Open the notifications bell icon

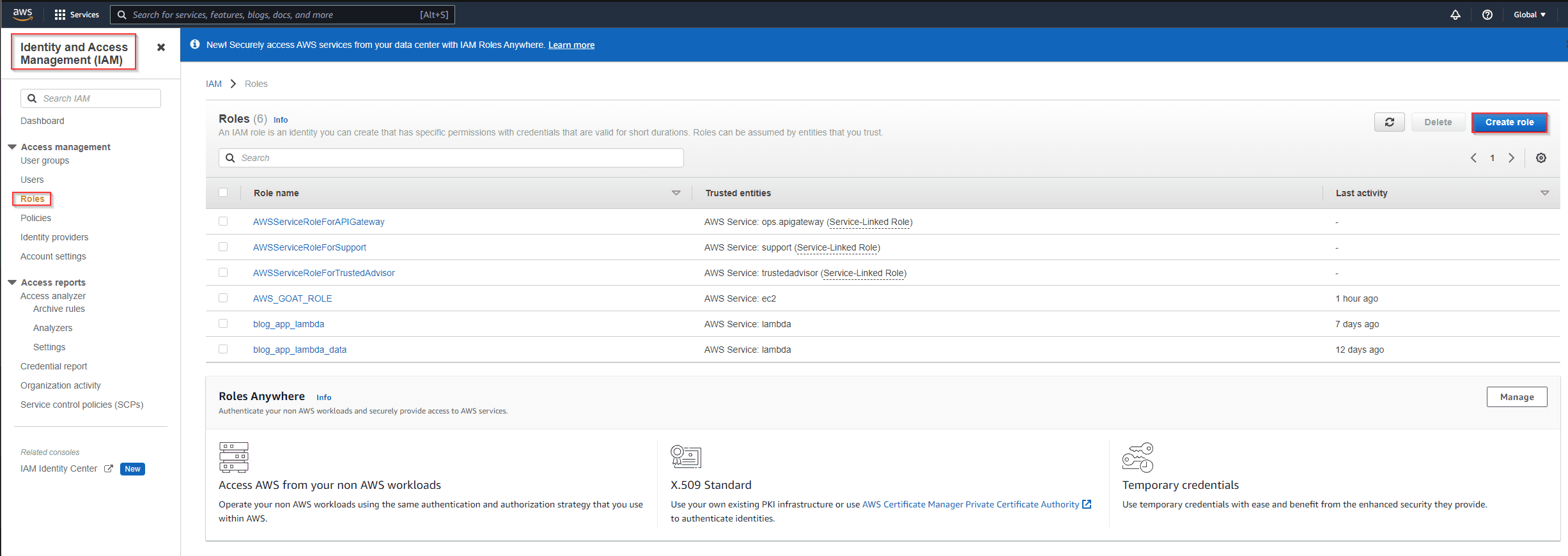tap(1455, 15)
